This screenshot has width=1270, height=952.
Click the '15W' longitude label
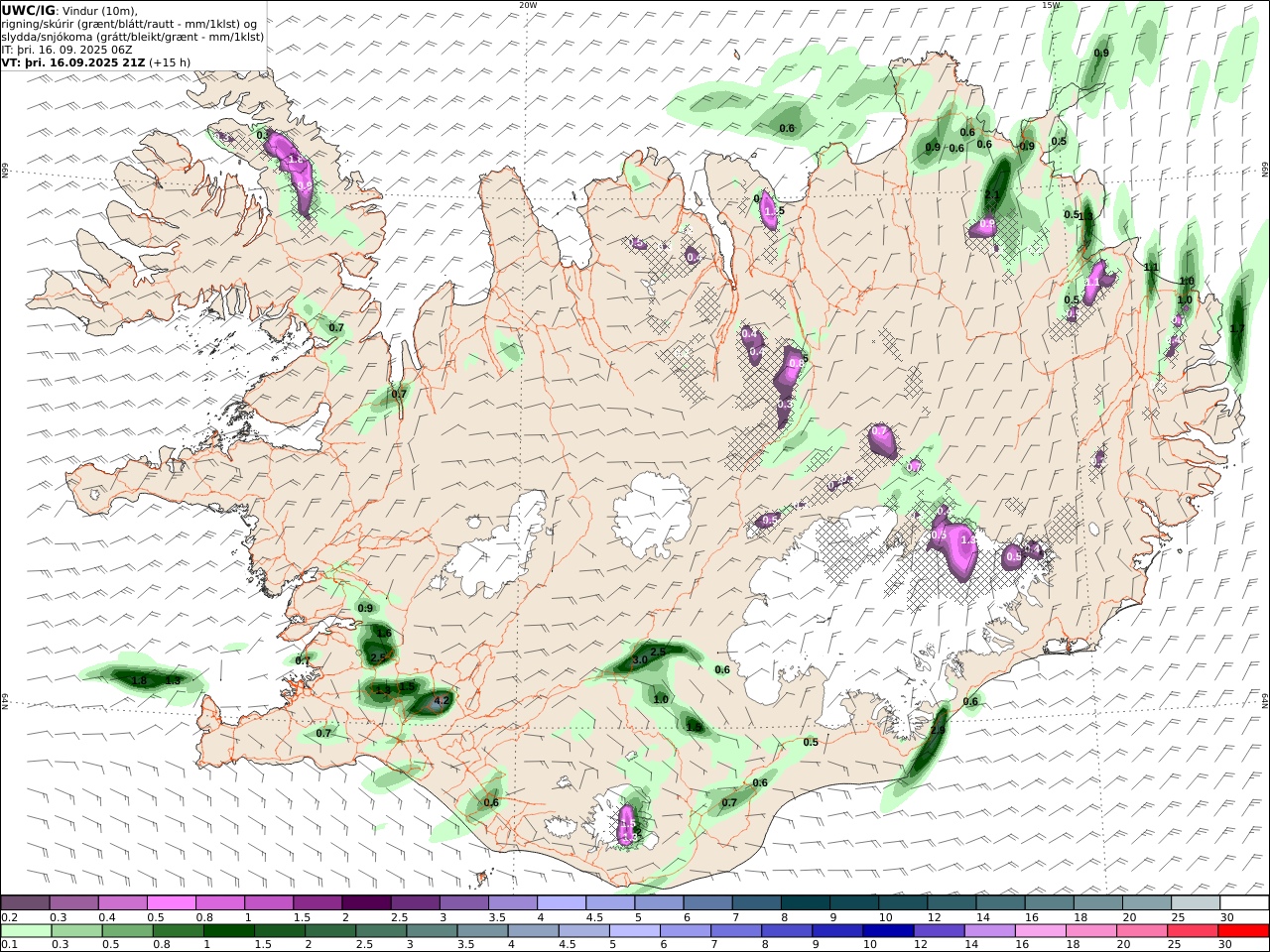coord(1051,5)
